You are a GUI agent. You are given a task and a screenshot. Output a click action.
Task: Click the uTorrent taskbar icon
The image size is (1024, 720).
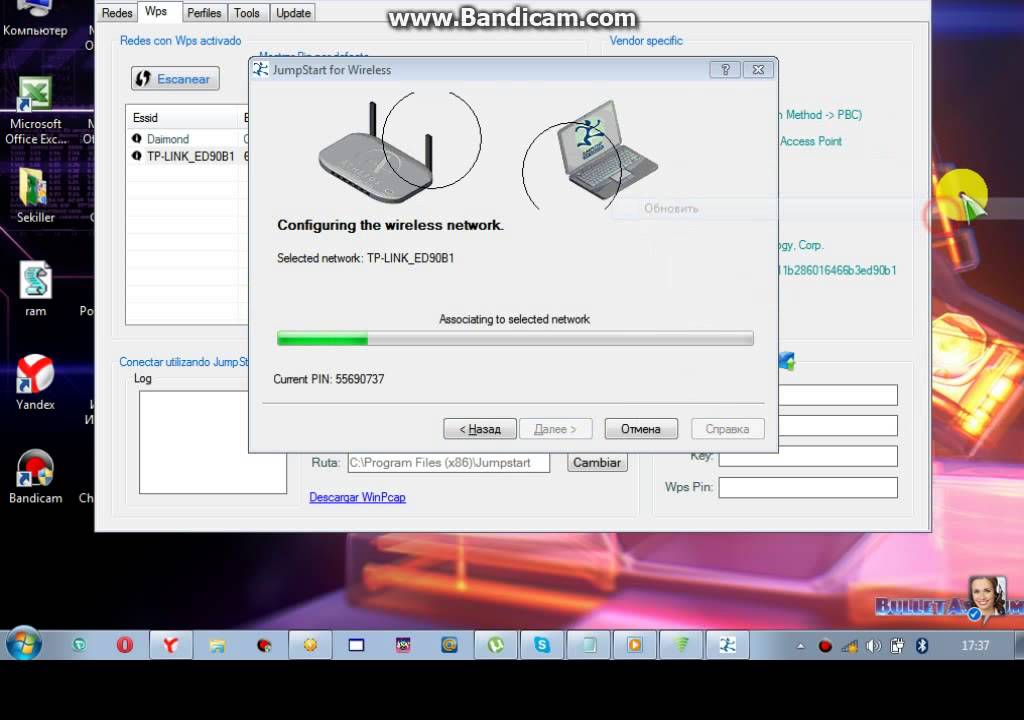click(496, 645)
